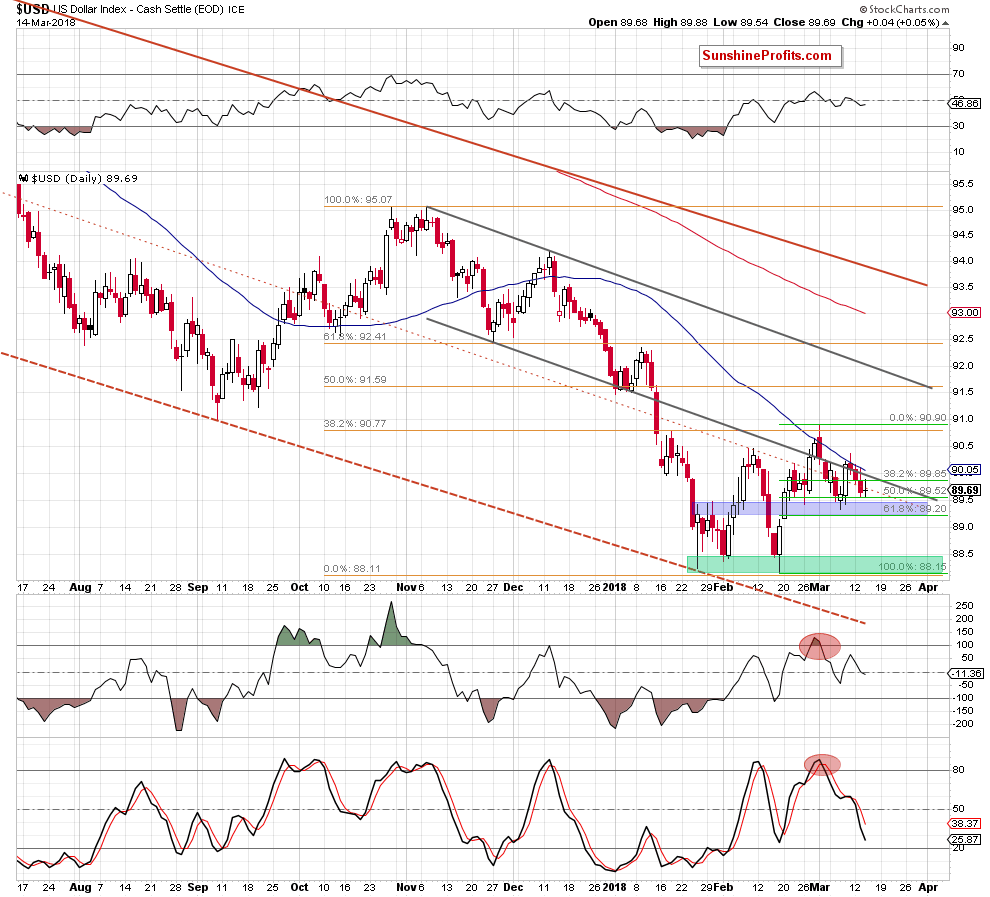The image size is (990, 897).
Task: Click the Low 89.54 value in the header
Action: [741, 23]
